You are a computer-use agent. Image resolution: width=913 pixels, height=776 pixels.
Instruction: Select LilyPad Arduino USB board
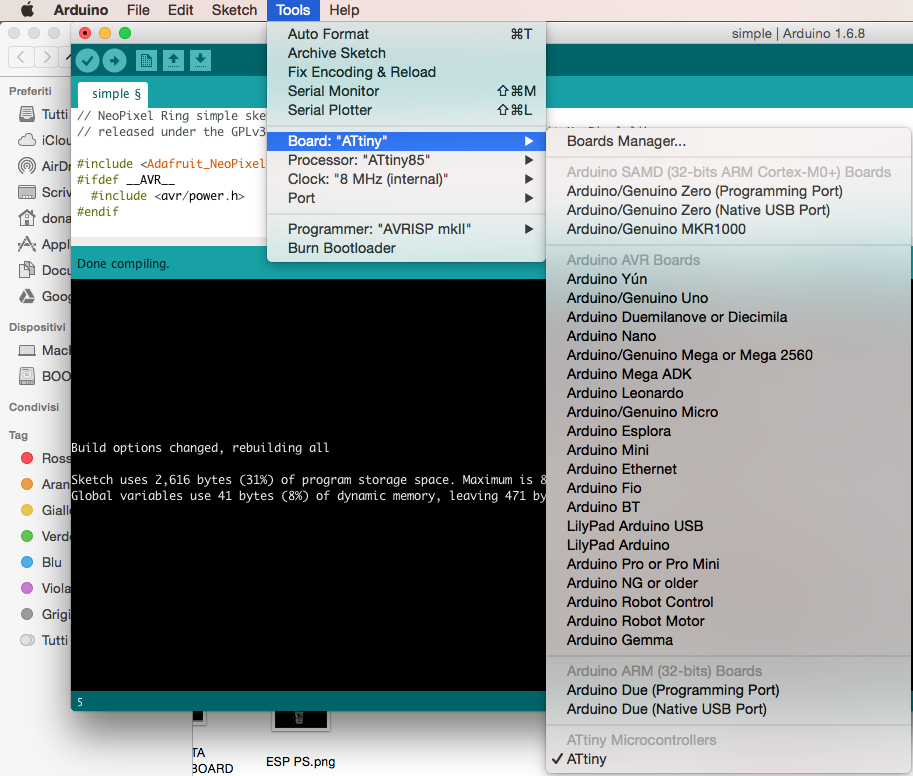(728, 526)
